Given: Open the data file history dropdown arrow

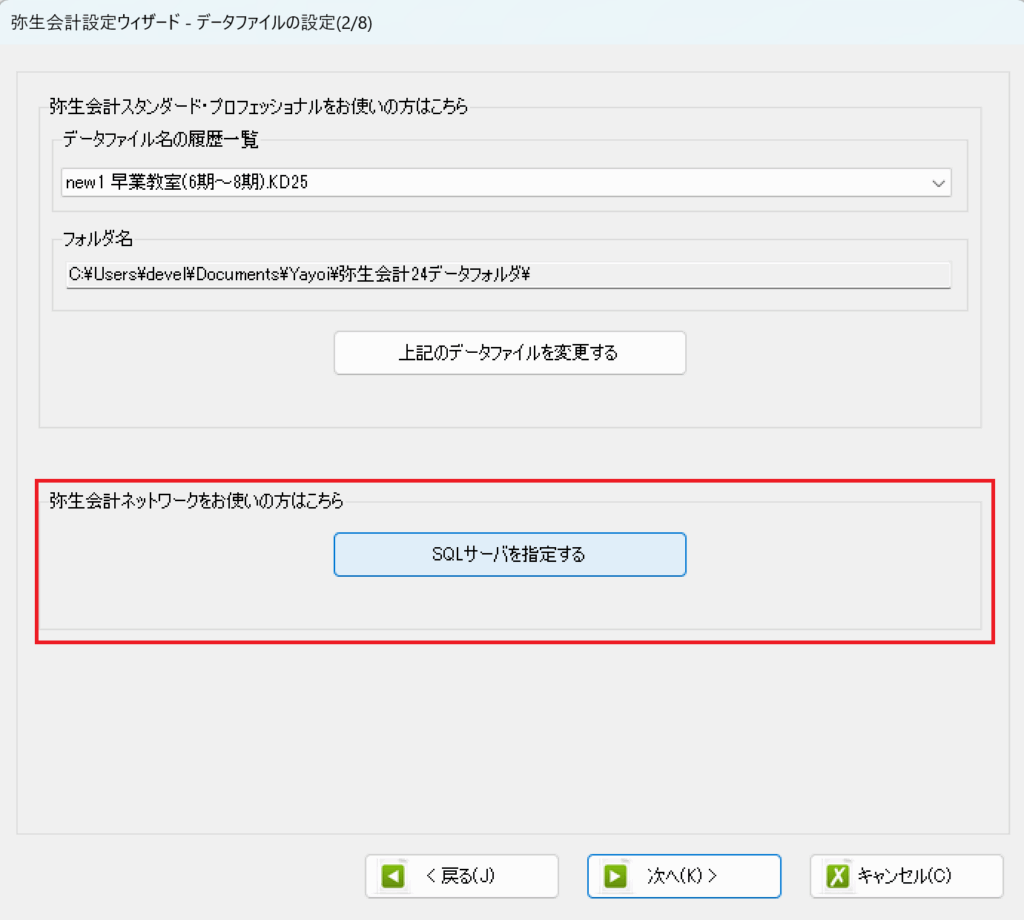Looking at the screenshot, I should [938, 183].
